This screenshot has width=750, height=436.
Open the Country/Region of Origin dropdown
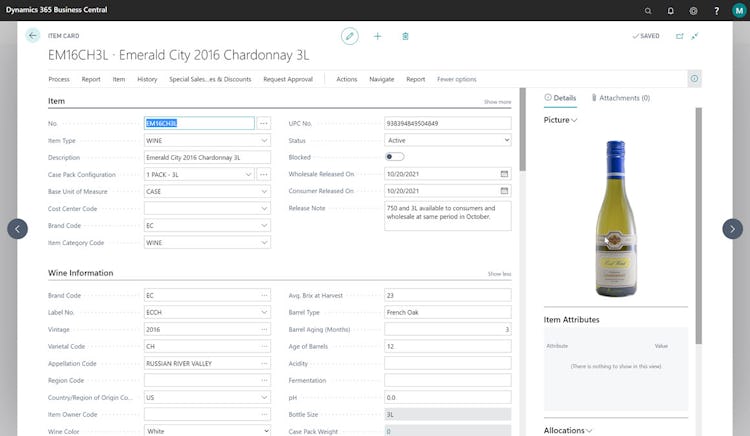pos(264,397)
